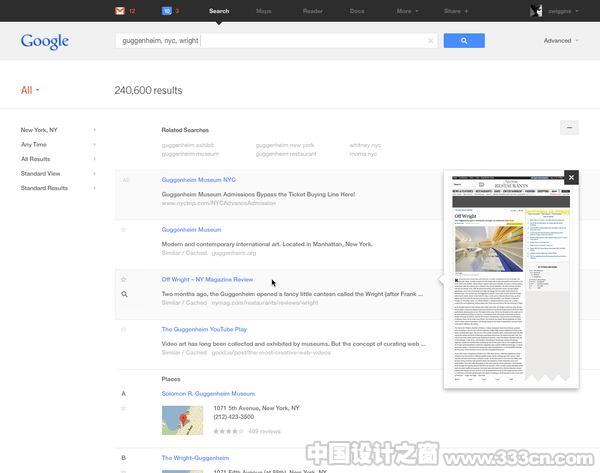
Task: Open user profile avatar in top bar
Action: [x=536, y=11]
